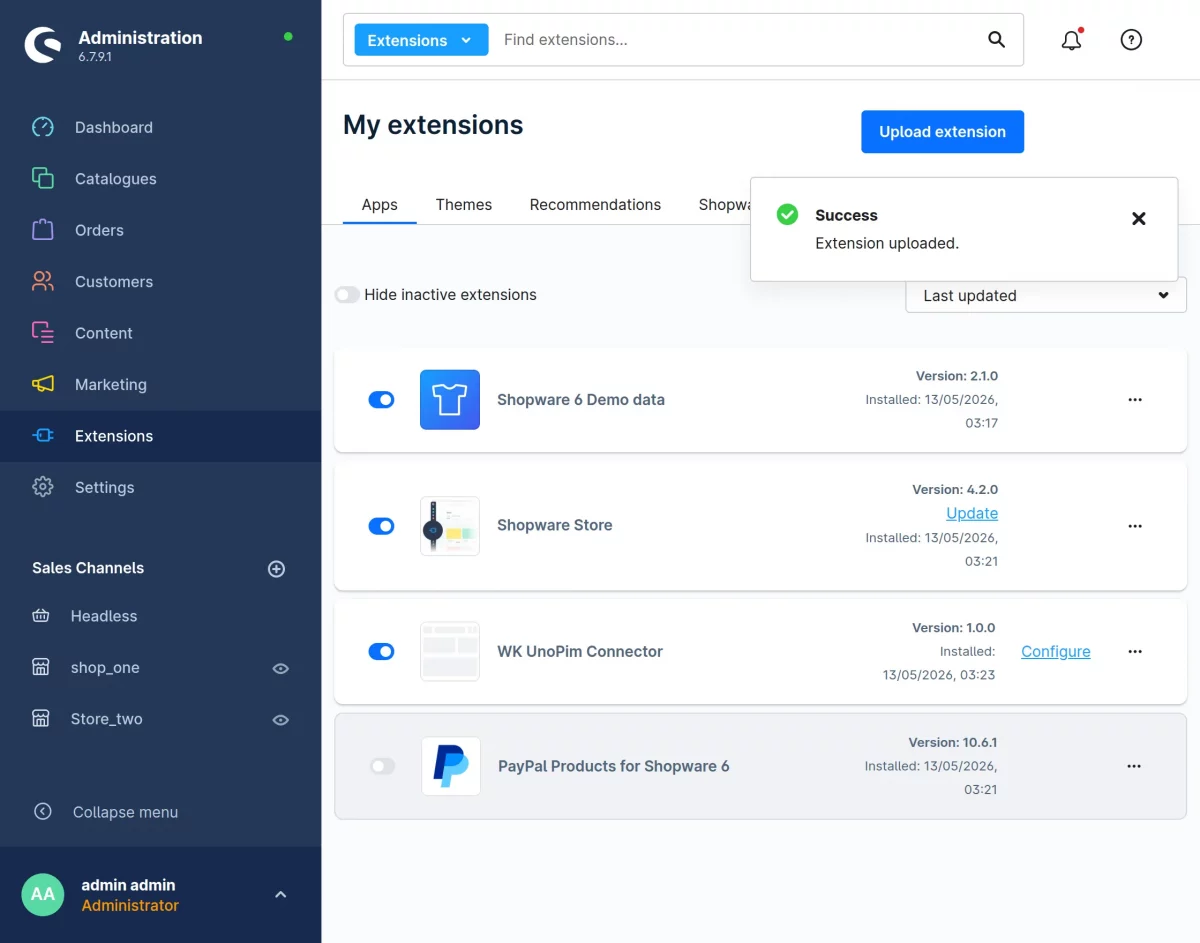Click the Shopware 6 Demo data name
Screen dimensions: 1200x943
[581, 400]
